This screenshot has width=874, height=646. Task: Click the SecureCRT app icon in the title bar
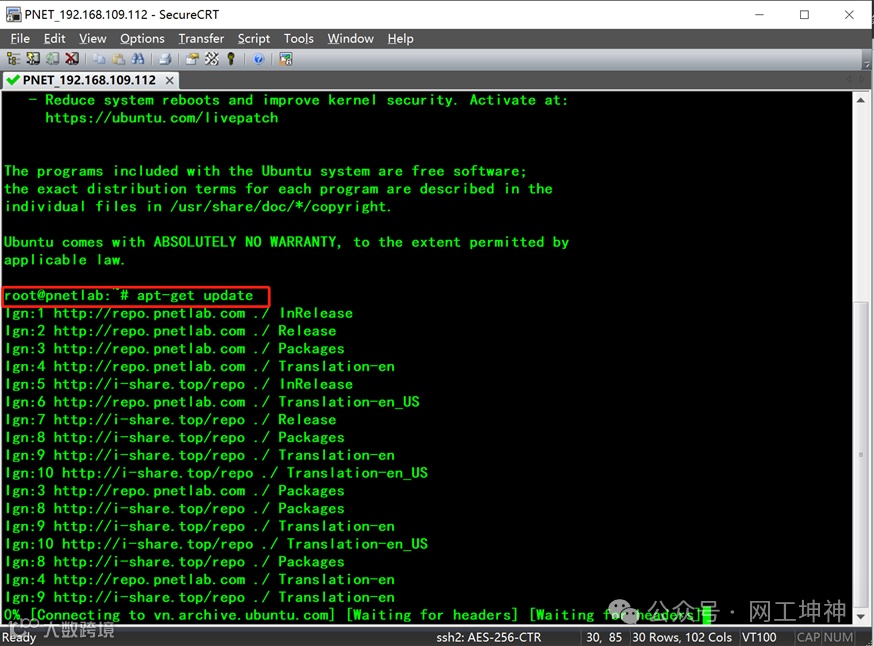tap(13, 14)
